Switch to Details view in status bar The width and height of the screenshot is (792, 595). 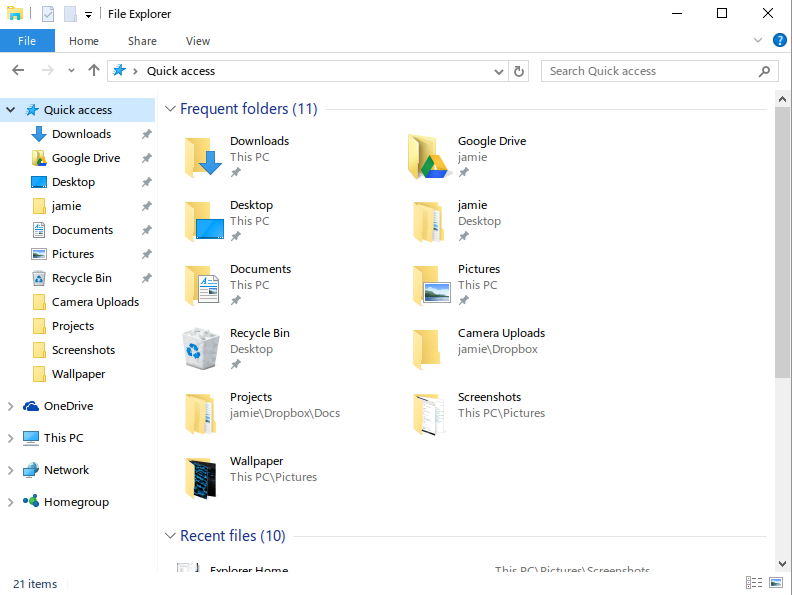pyautogui.click(x=754, y=583)
